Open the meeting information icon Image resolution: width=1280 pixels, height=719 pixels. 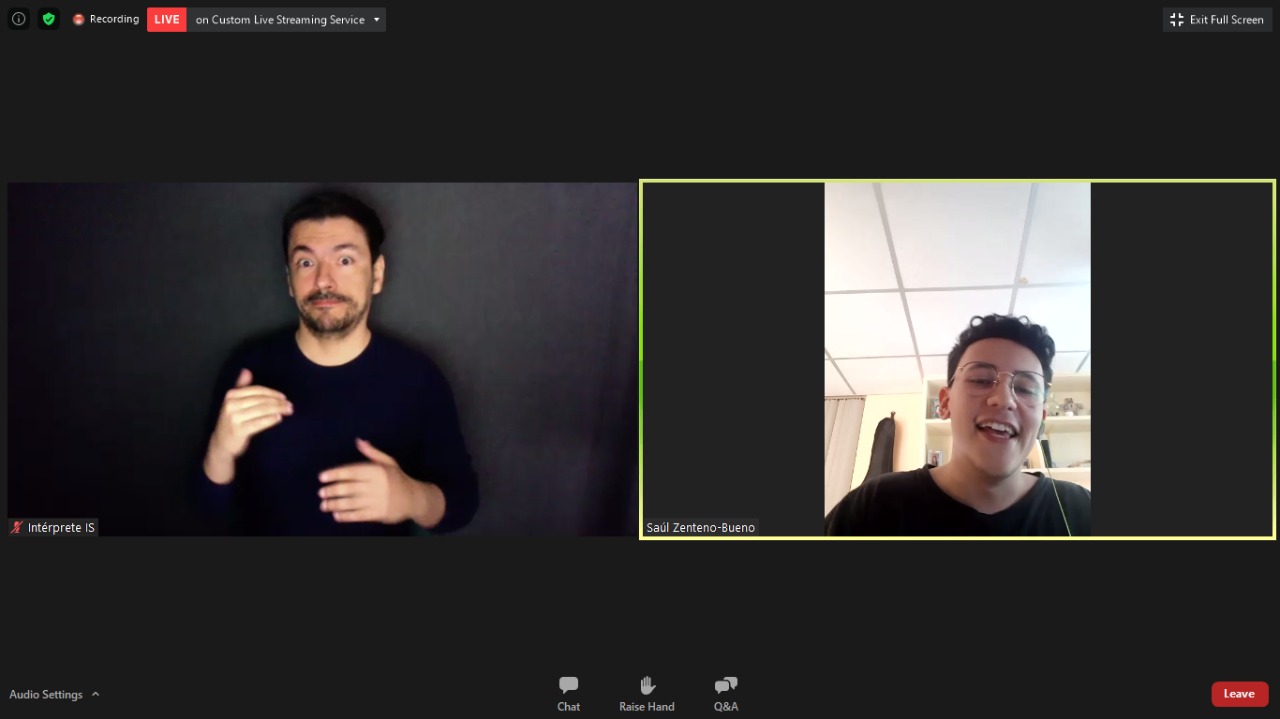[x=19, y=19]
